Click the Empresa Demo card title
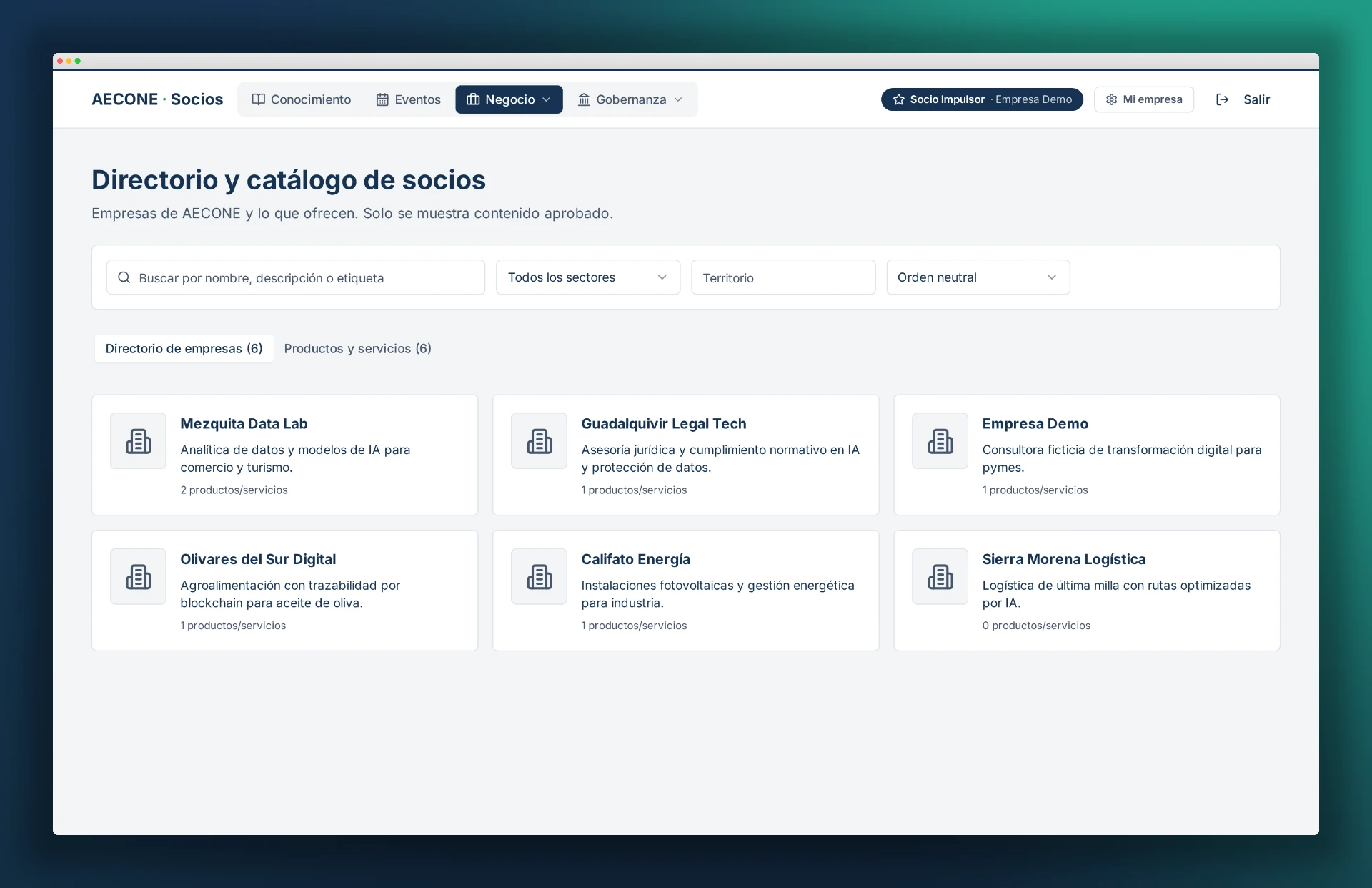1372x888 pixels. click(1035, 423)
